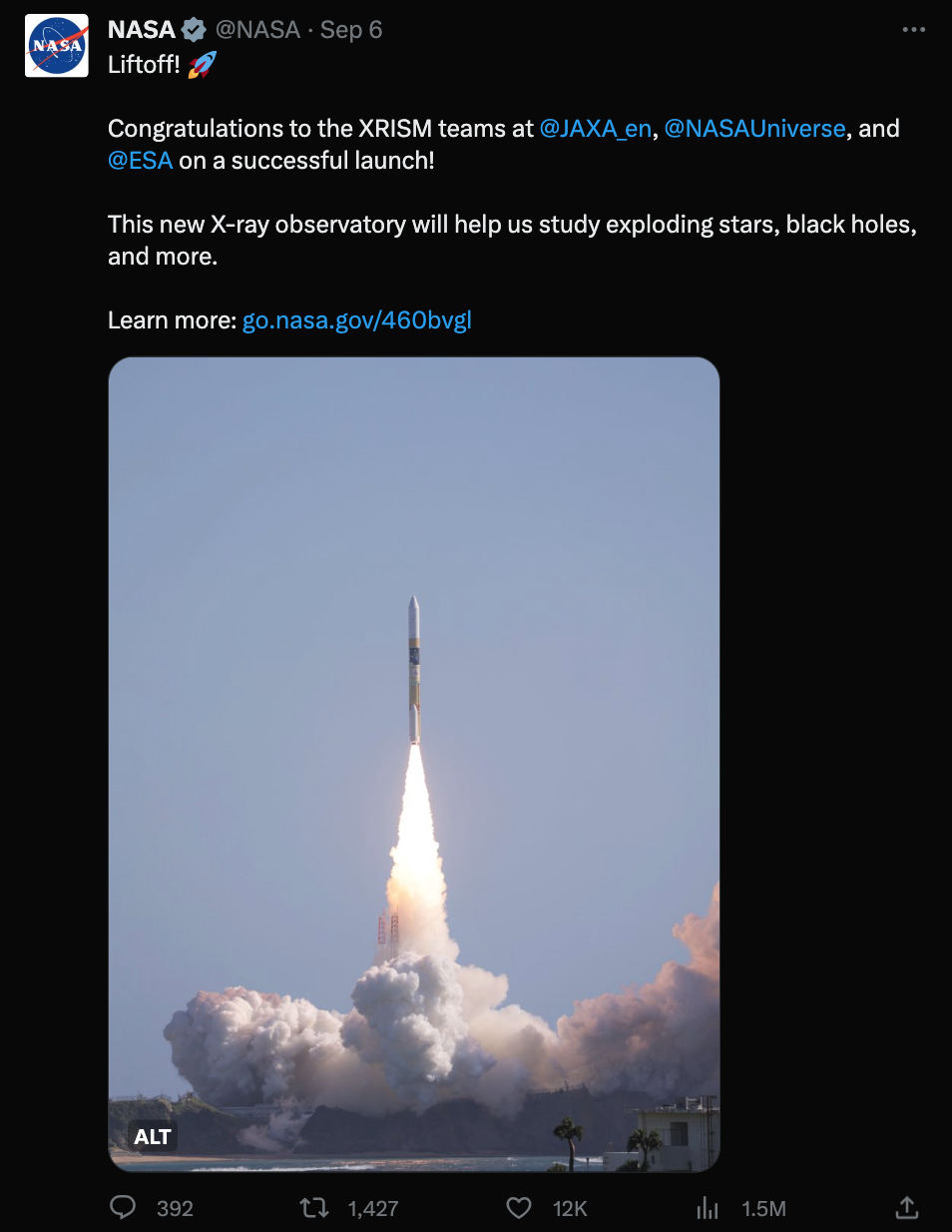Click the reply speech bubble icon
The image size is (952, 1232).
[123, 1208]
